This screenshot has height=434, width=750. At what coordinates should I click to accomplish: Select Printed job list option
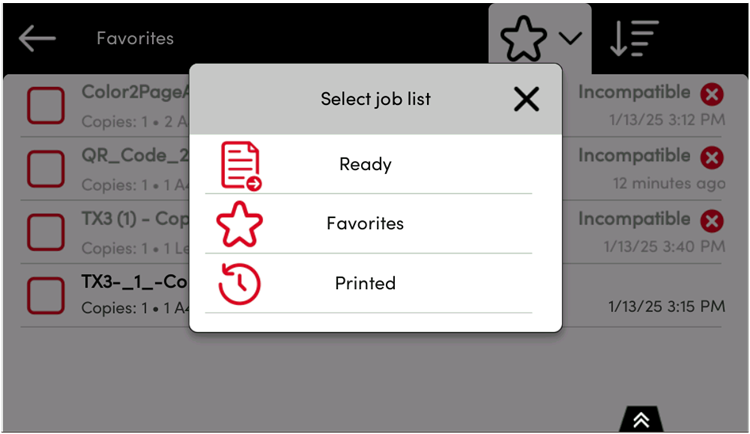365,283
